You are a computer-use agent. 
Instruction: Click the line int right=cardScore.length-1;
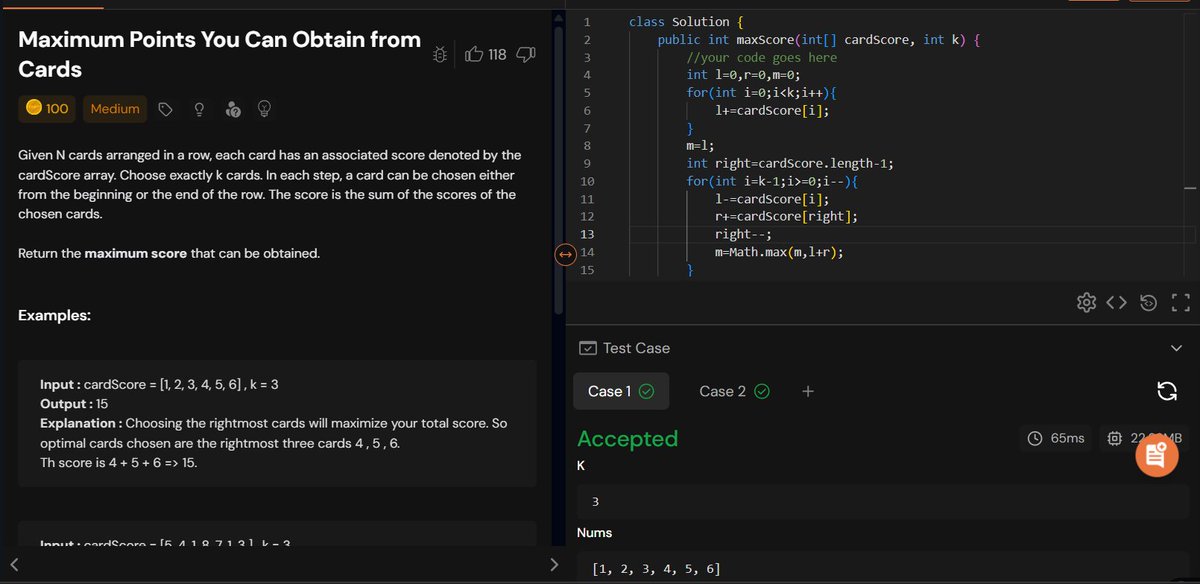pyautogui.click(x=789, y=164)
